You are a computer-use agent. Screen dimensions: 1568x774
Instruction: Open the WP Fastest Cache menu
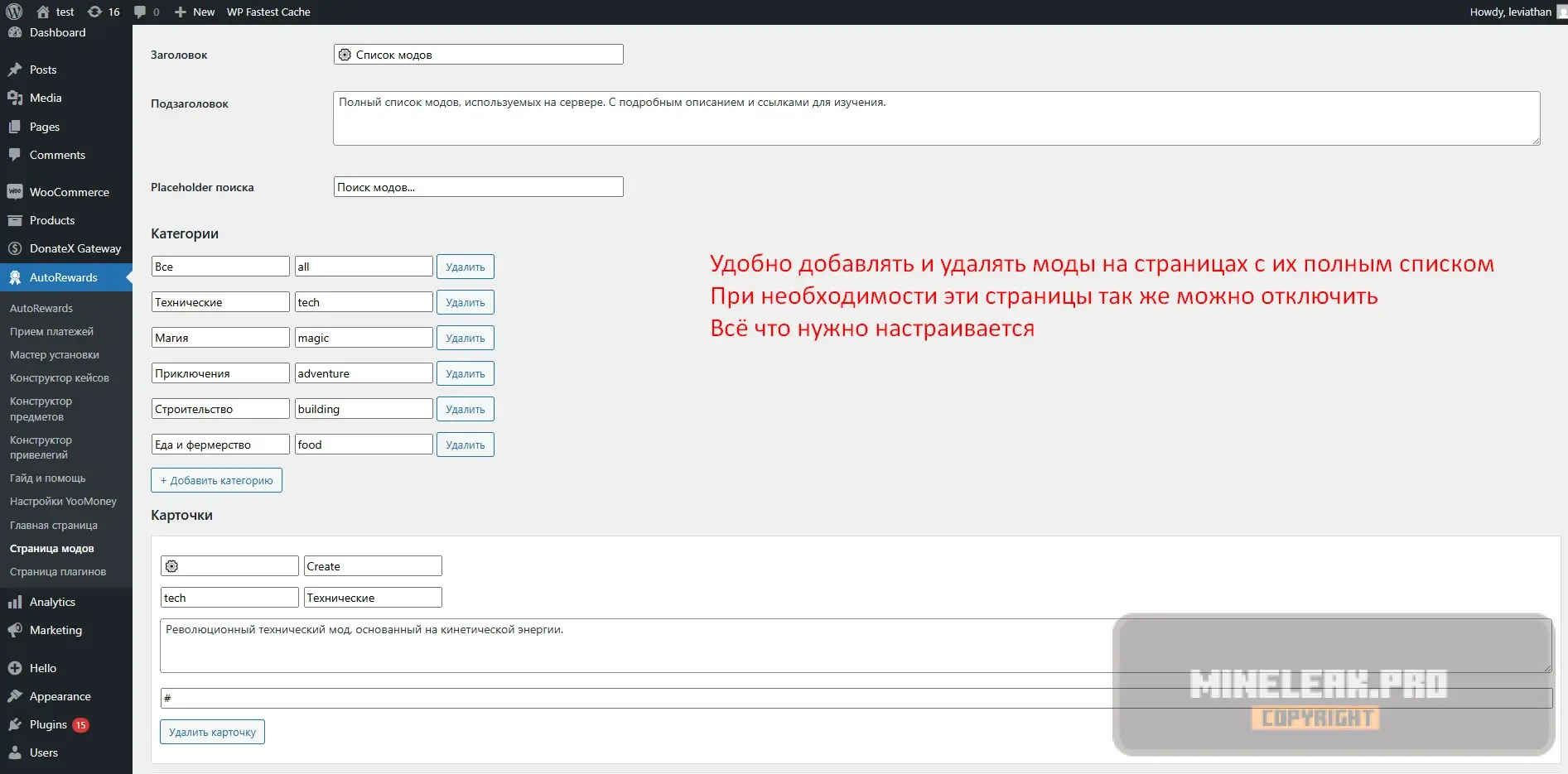point(268,12)
